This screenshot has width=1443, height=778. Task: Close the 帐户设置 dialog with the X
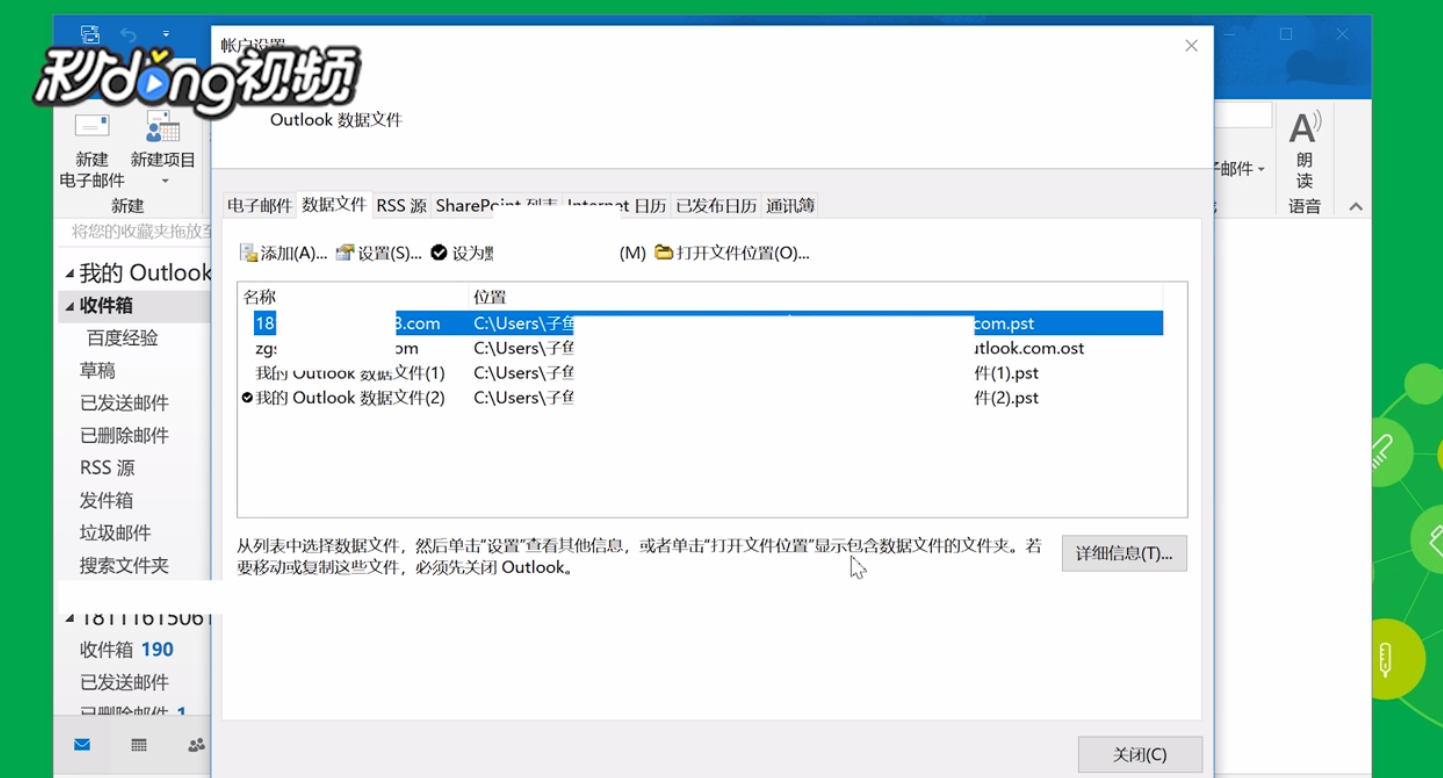coord(1191,46)
